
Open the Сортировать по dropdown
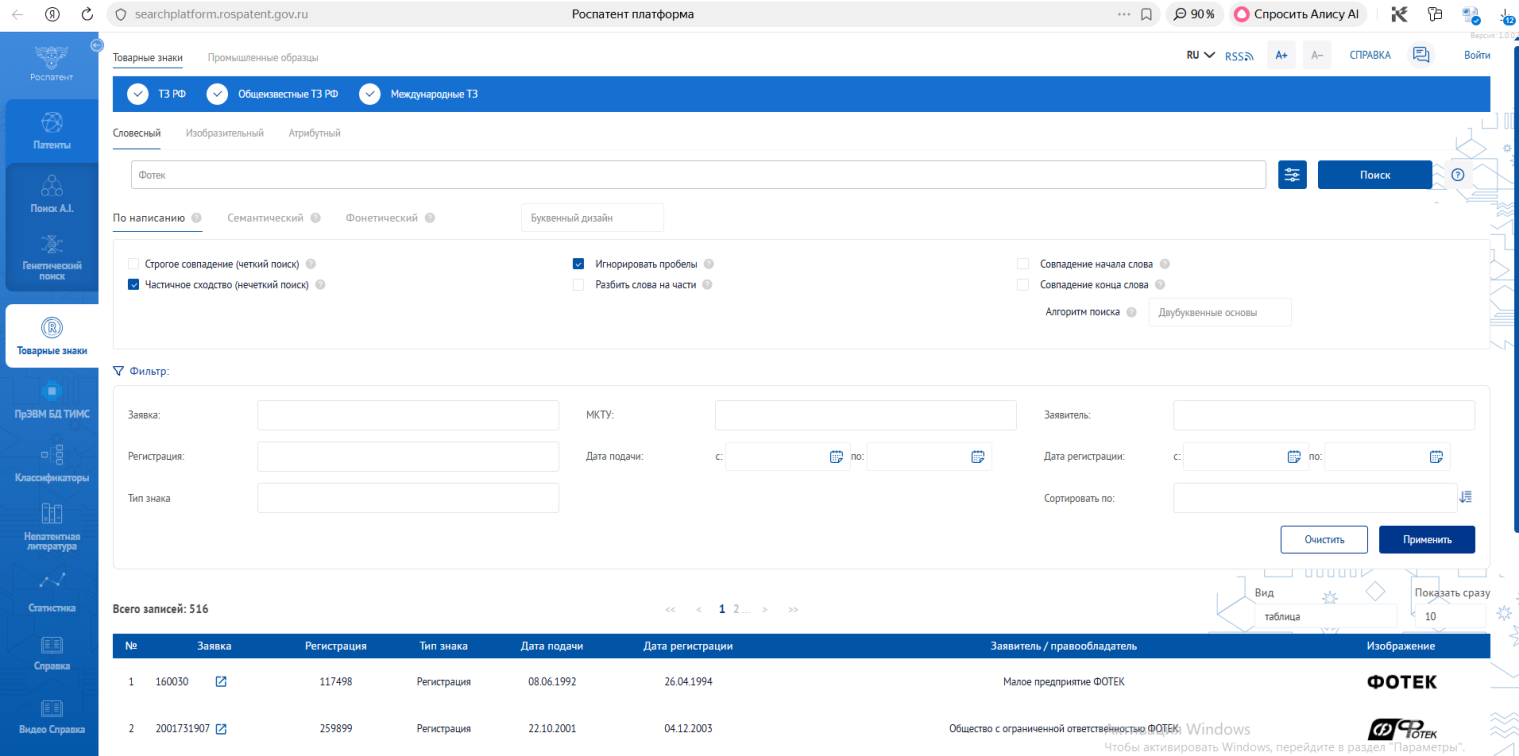(x=1315, y=498)
